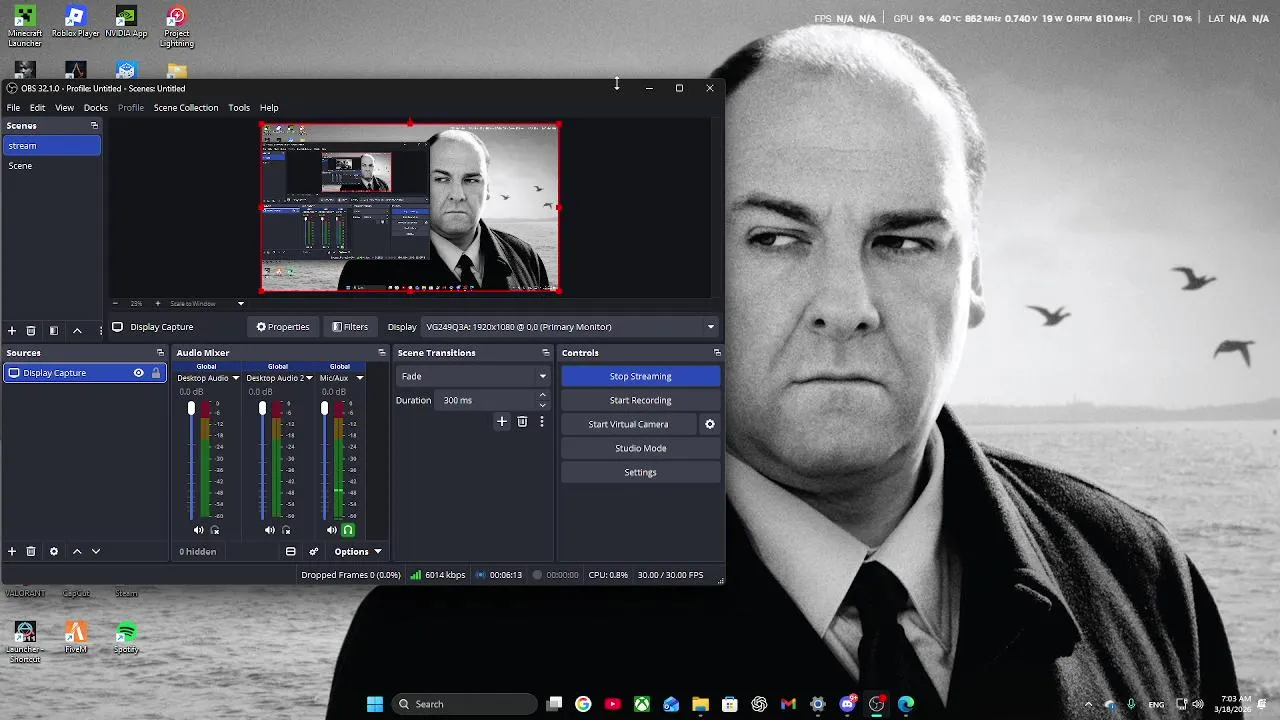Open transition properties three-dot menu
The image size is (1280, 720).
point(542,422)
